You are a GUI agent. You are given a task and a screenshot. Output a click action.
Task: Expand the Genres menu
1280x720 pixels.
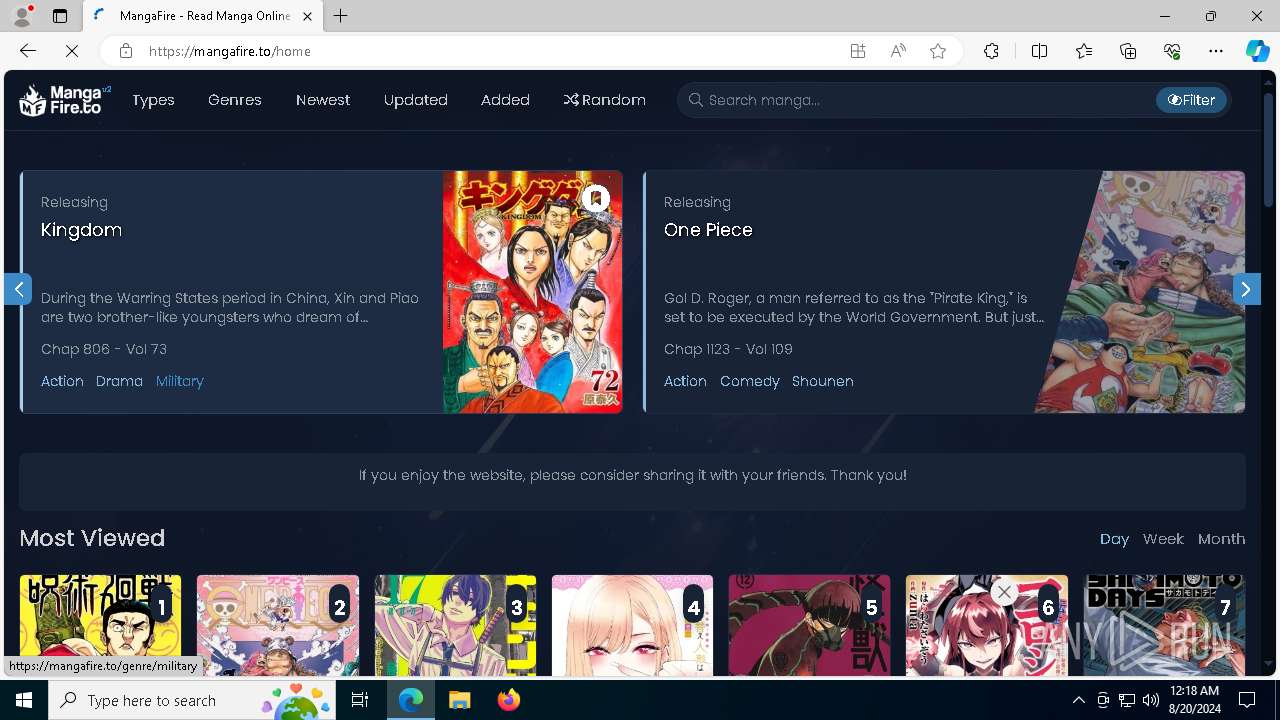point(235,100)
